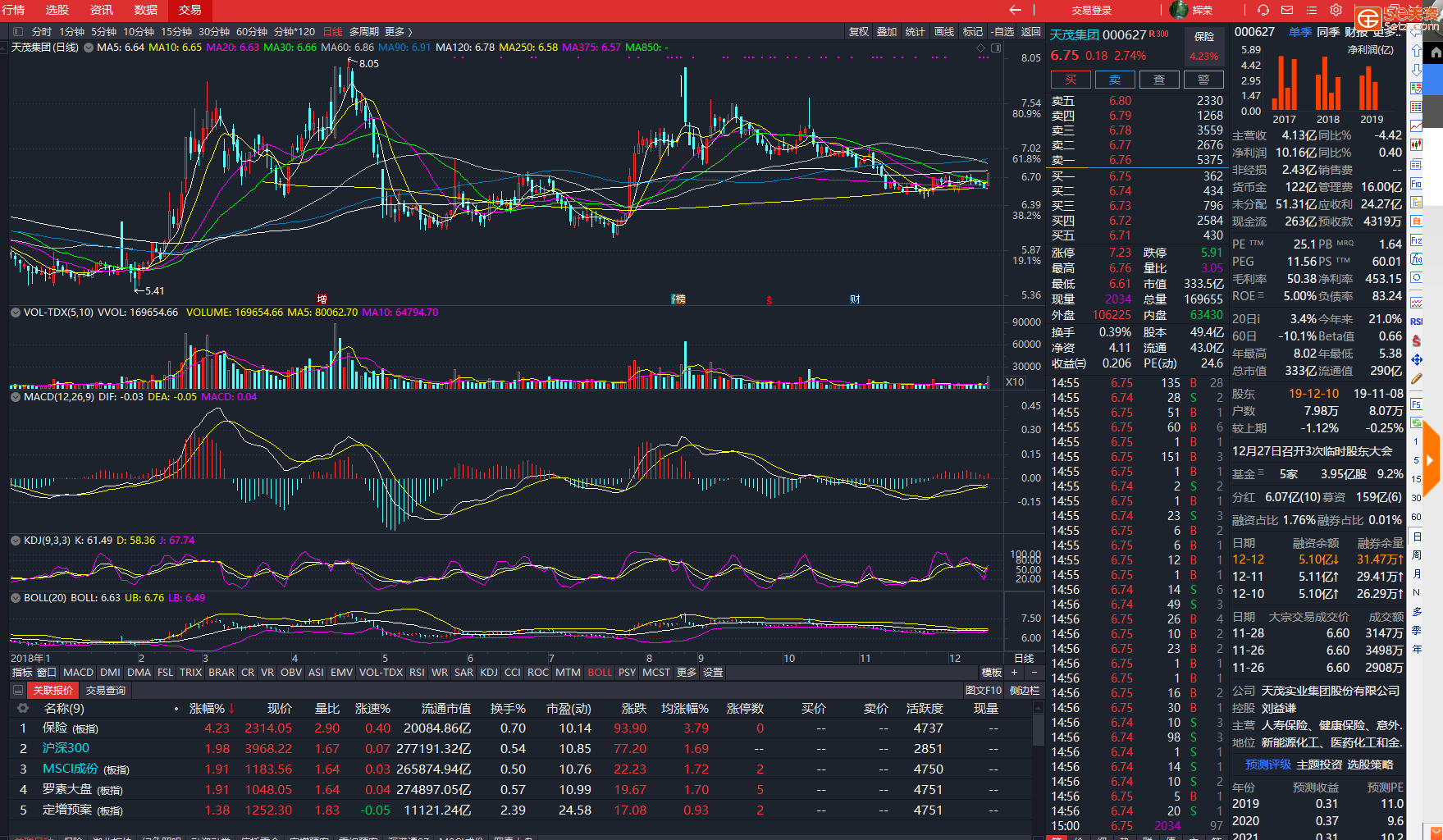Click the down arrow icon in right sidebar
Viewport: 1443px width, 840px height.
click(1417, 69)
